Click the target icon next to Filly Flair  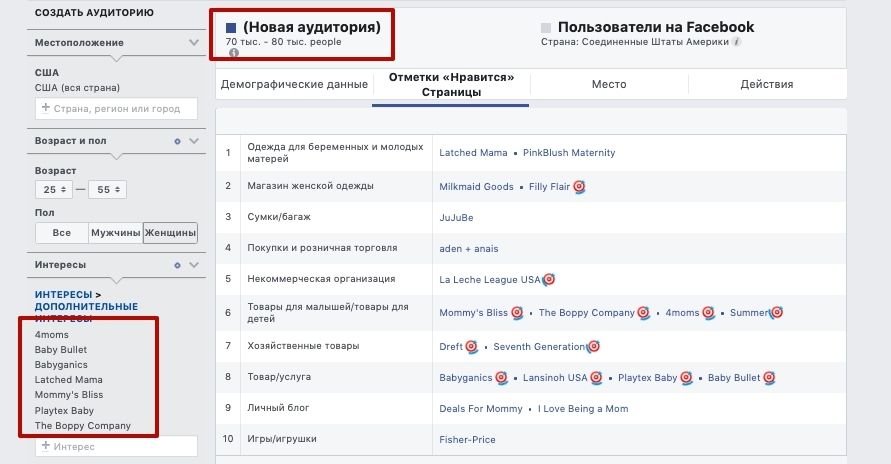point(579,186)
